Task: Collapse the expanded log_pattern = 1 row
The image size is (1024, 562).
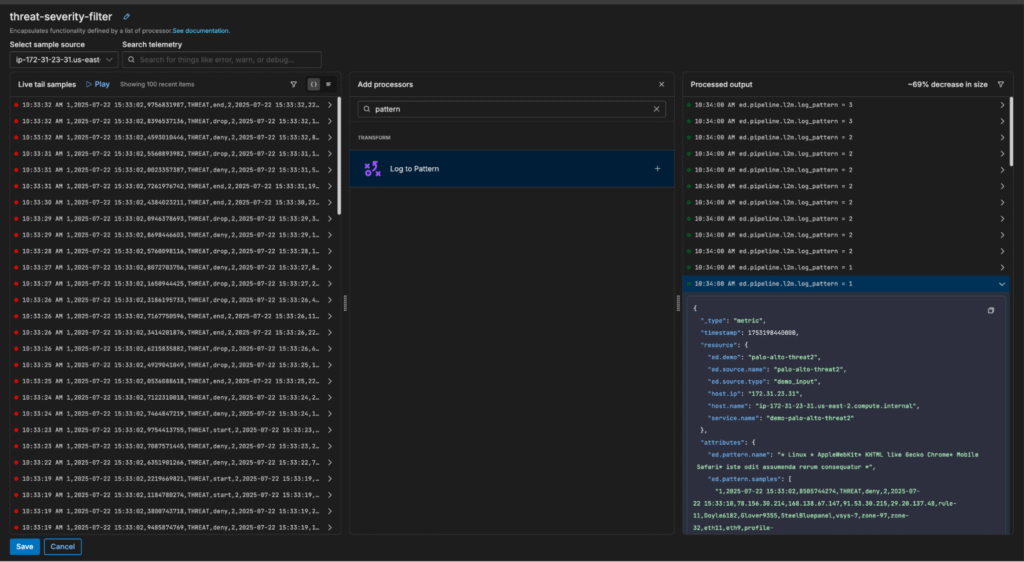Action: pos(1002,285)
